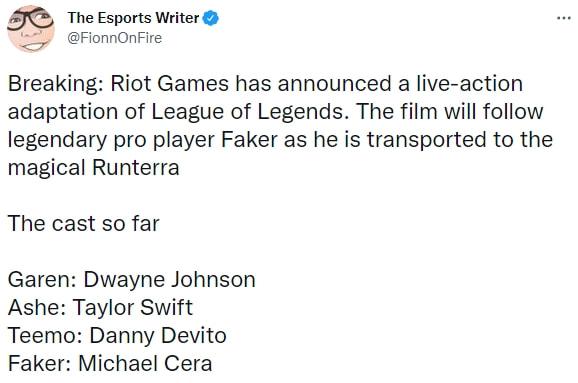
Task: Click the display name The Esports Writer
Action: pyautogui.click(x=133, y=18)
